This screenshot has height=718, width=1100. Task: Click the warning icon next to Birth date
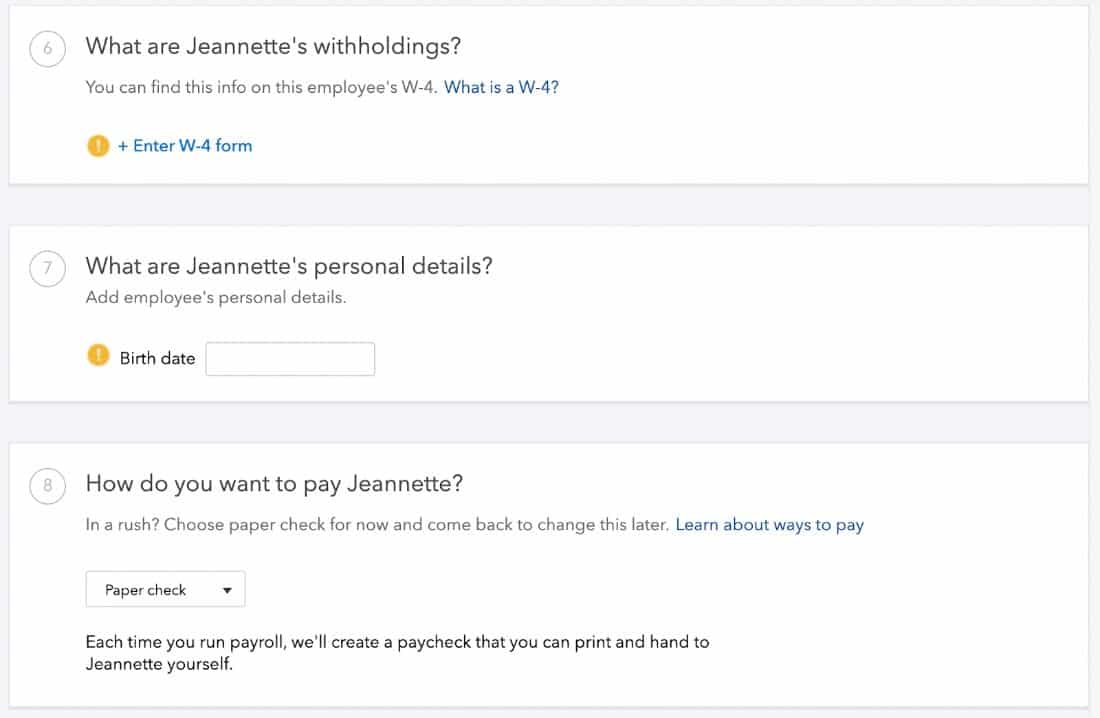98,356
